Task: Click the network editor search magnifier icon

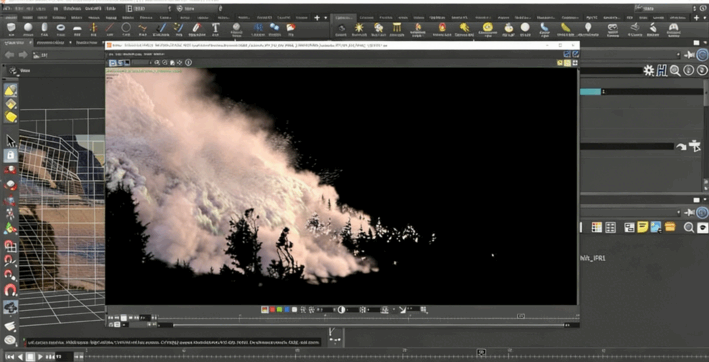Action: click(x=689, y=227)
